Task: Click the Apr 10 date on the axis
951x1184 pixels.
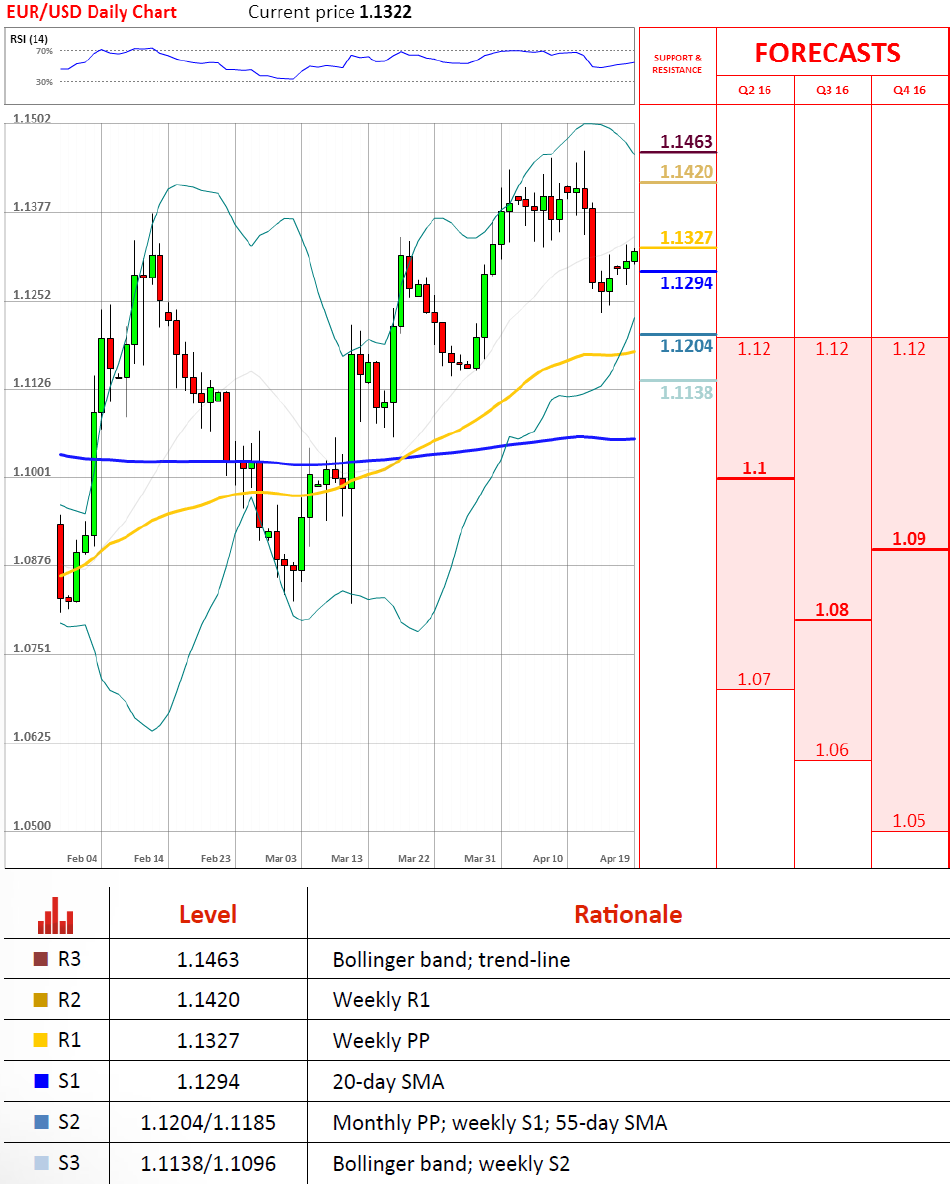Action: click(548, 859)
